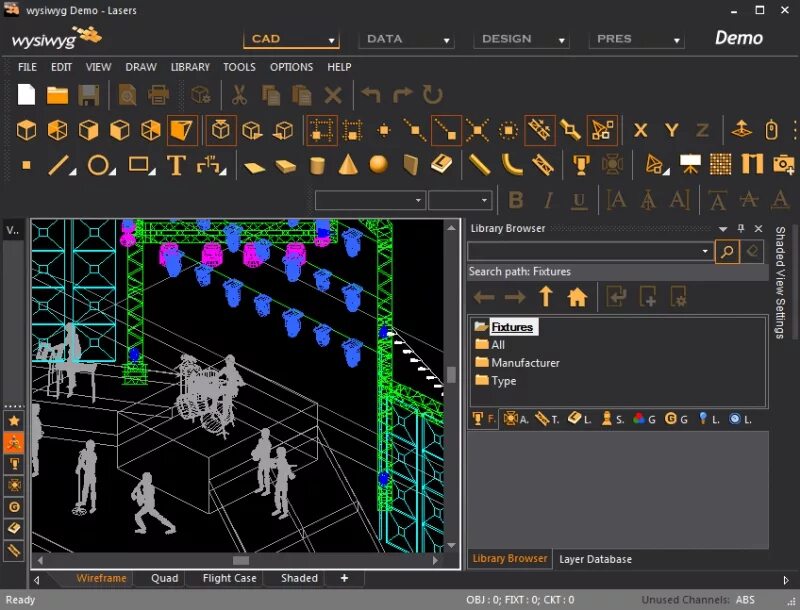Open the FILE menu
Screen dimensions: 800x610
point(27,67)
